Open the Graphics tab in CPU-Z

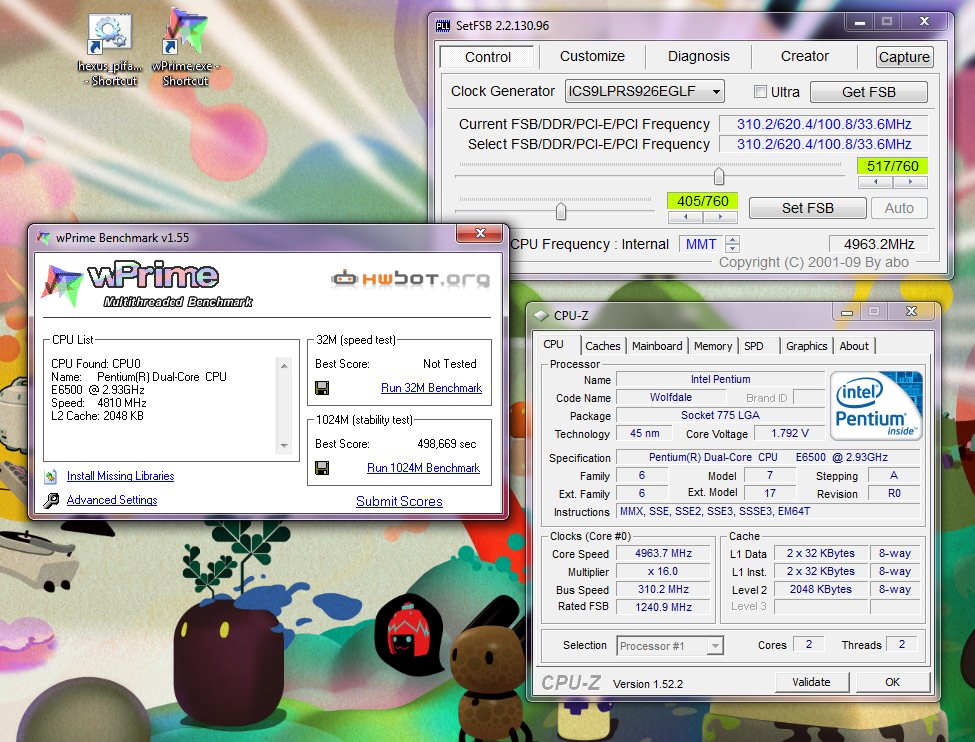pyautogui.click(x=806, y=346)
